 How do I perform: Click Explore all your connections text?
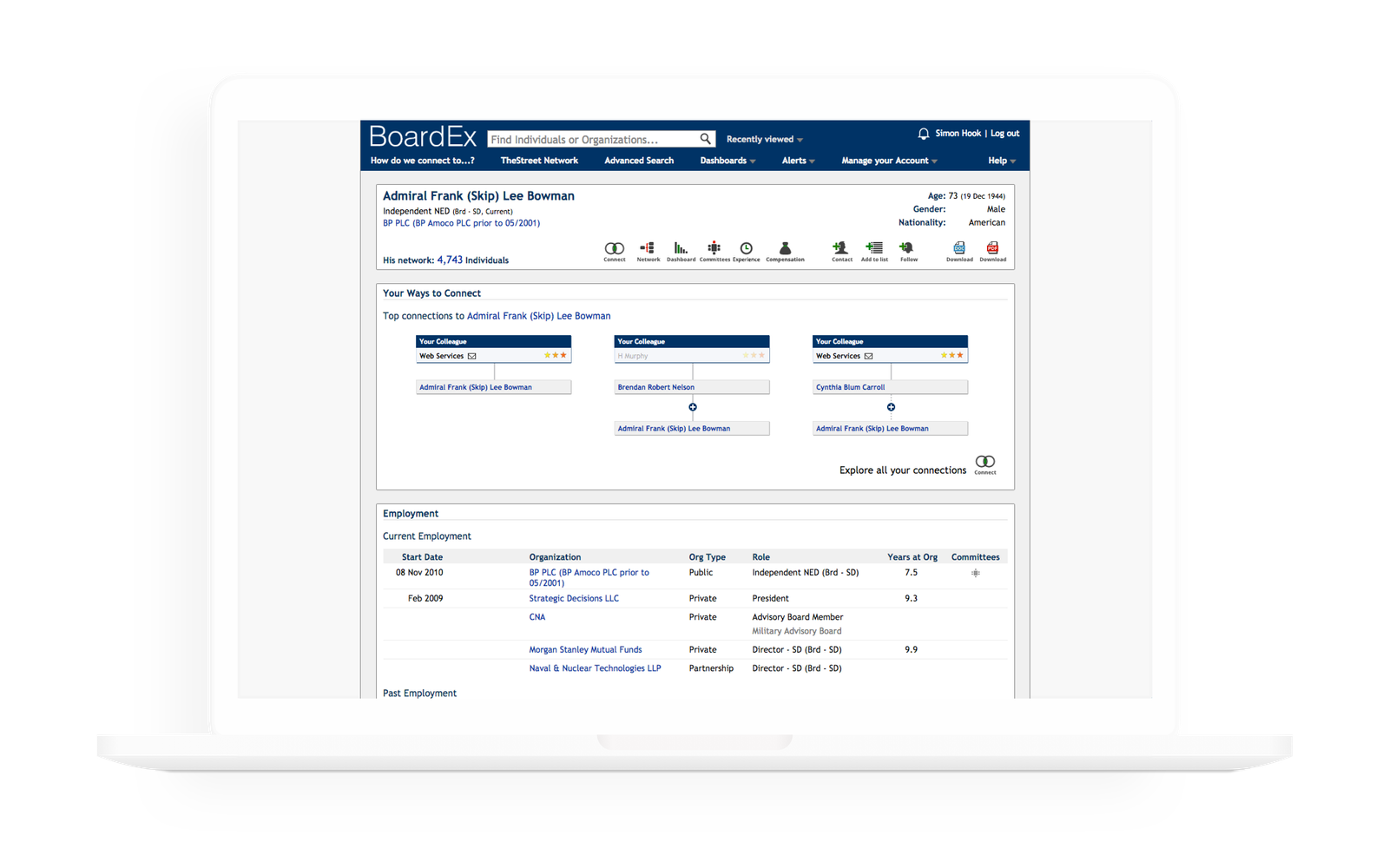point(903,470)
